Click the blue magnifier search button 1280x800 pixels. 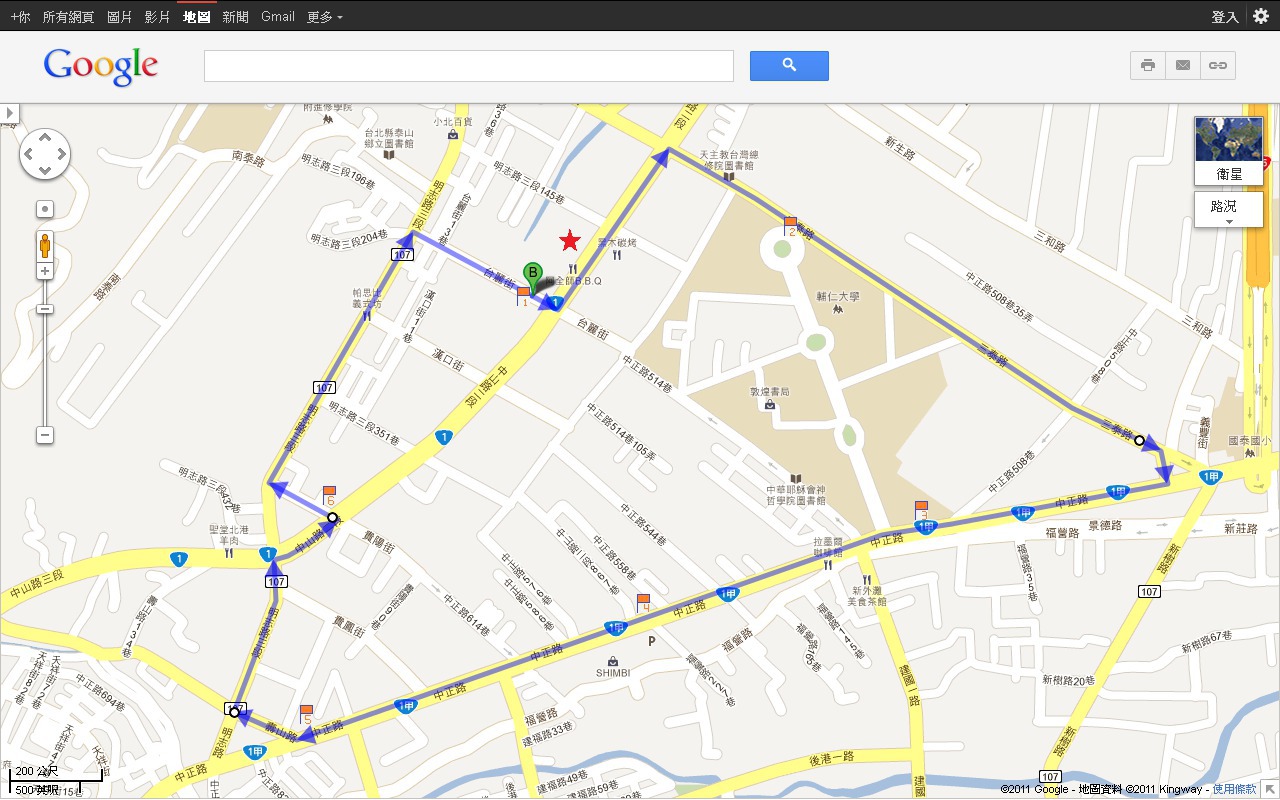(789, 65)
